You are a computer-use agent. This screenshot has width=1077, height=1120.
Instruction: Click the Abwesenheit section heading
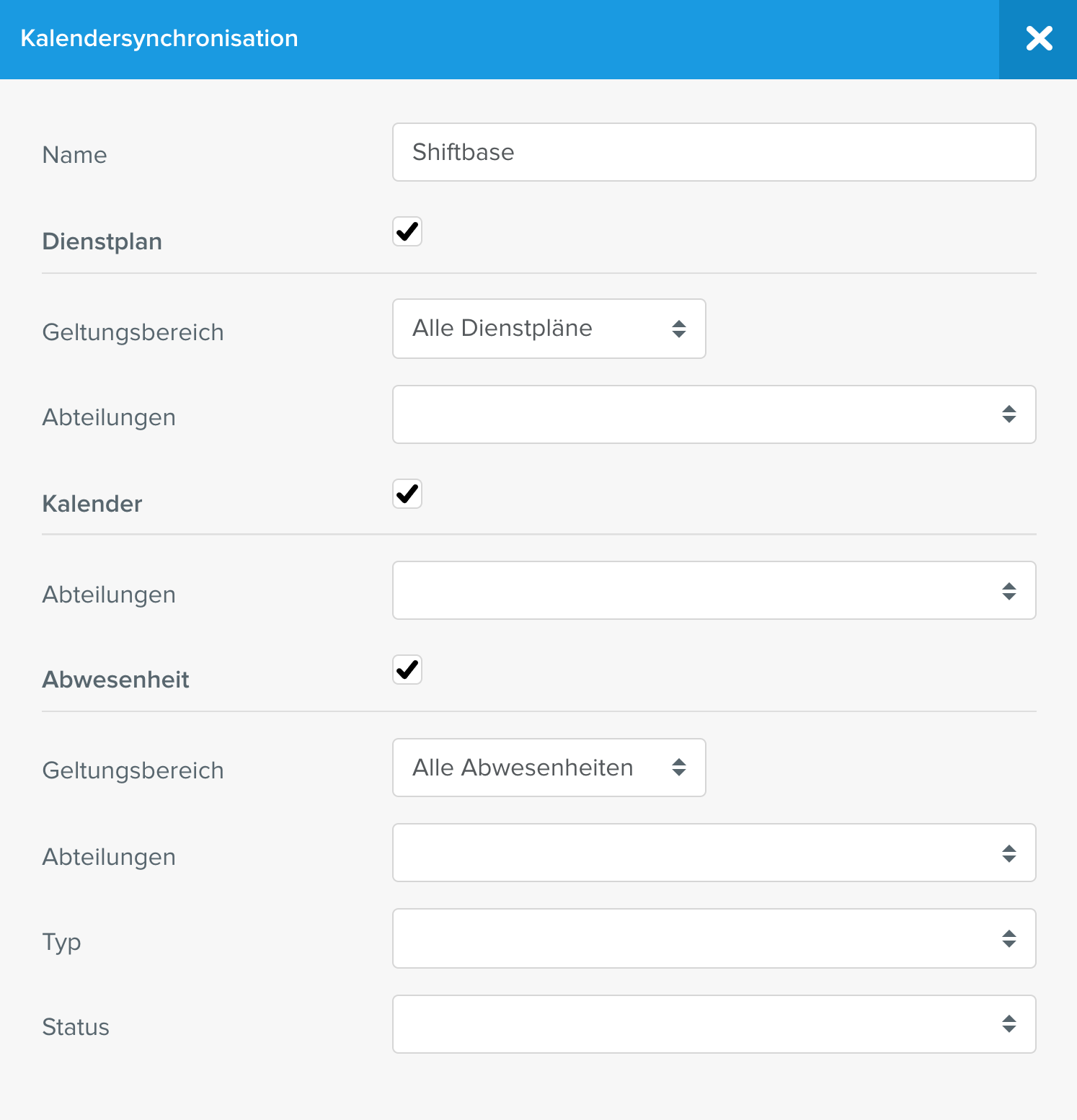click(x=115, y=680)
